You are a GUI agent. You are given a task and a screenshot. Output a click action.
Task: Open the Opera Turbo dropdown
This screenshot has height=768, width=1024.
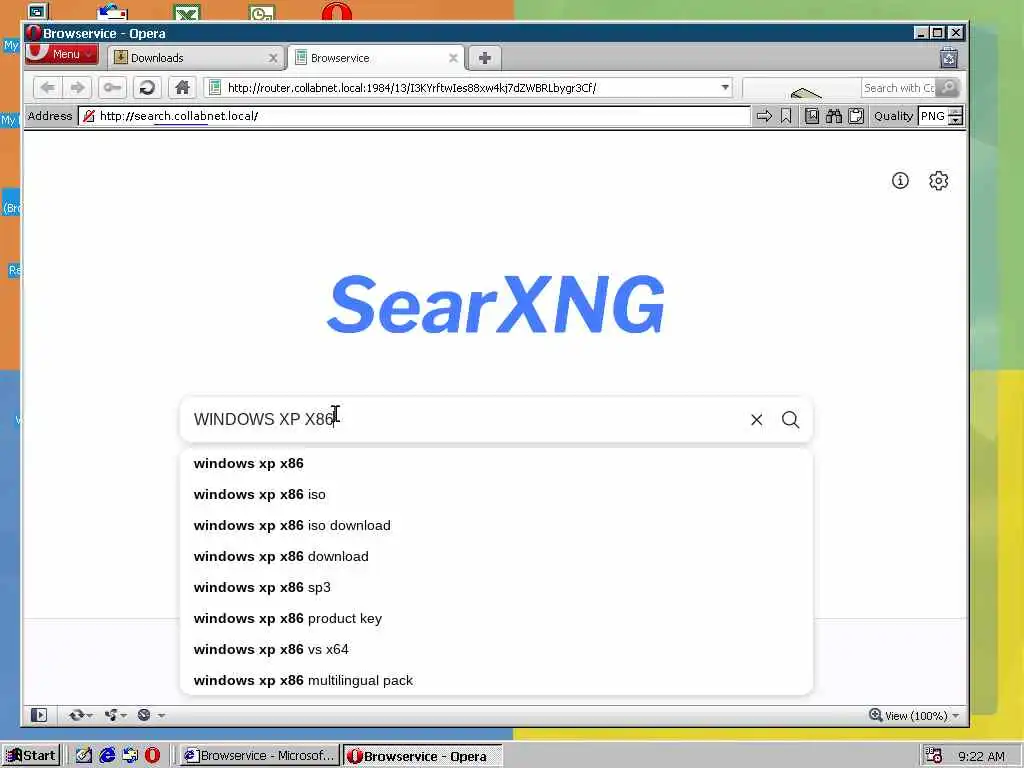click(150, 715)
